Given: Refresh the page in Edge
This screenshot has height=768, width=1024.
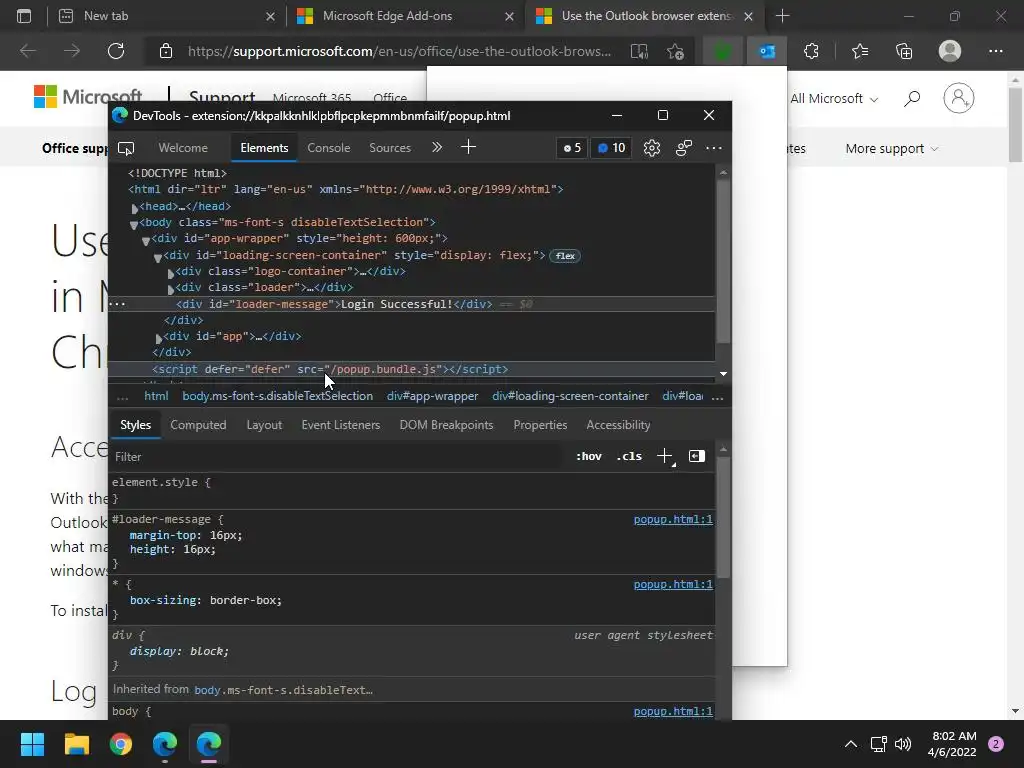Looking at the screenshot, I should (116, 51).
